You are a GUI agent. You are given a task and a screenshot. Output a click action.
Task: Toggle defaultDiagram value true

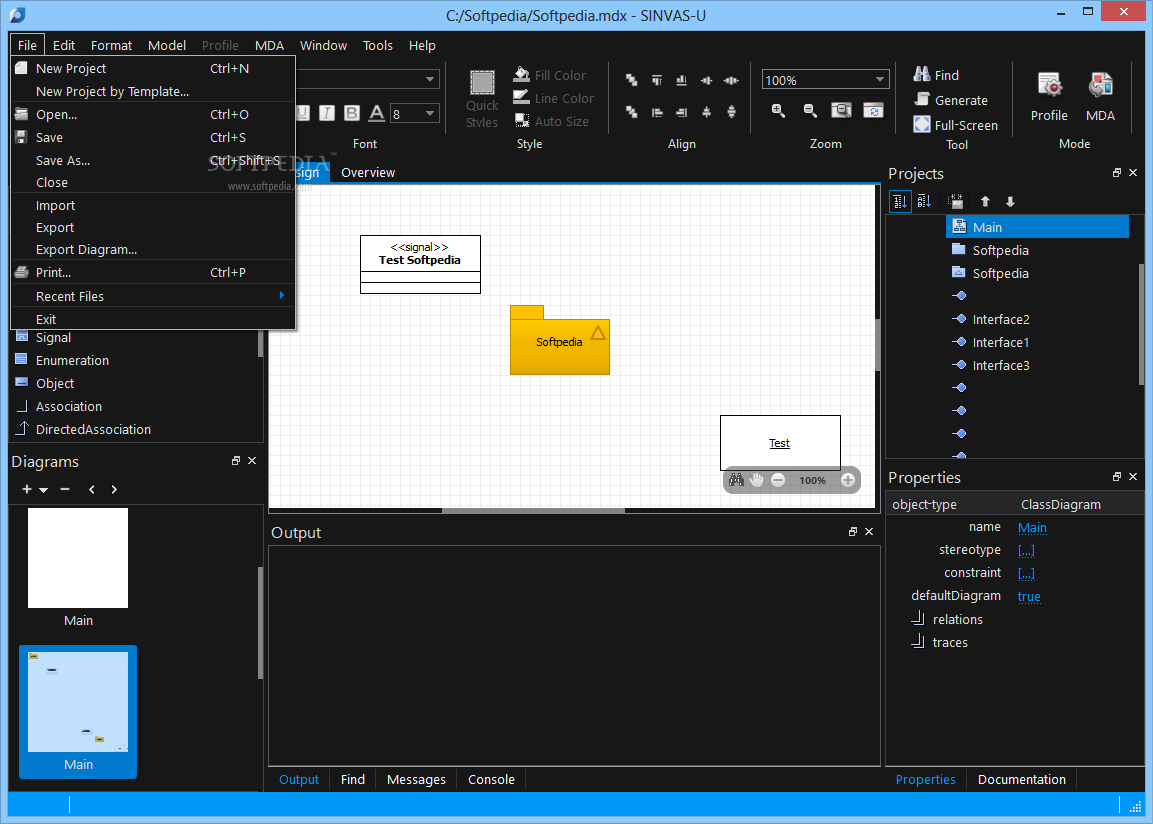(x=1029, y=596)
